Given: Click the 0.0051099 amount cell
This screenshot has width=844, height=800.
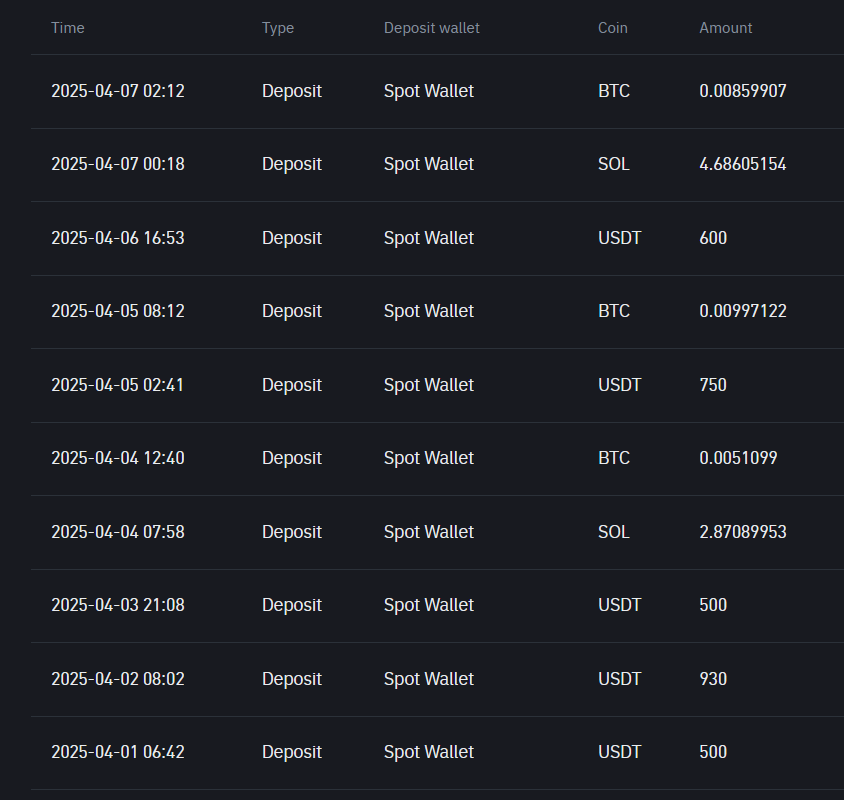Looking at the screenshot, I should 738,458.
